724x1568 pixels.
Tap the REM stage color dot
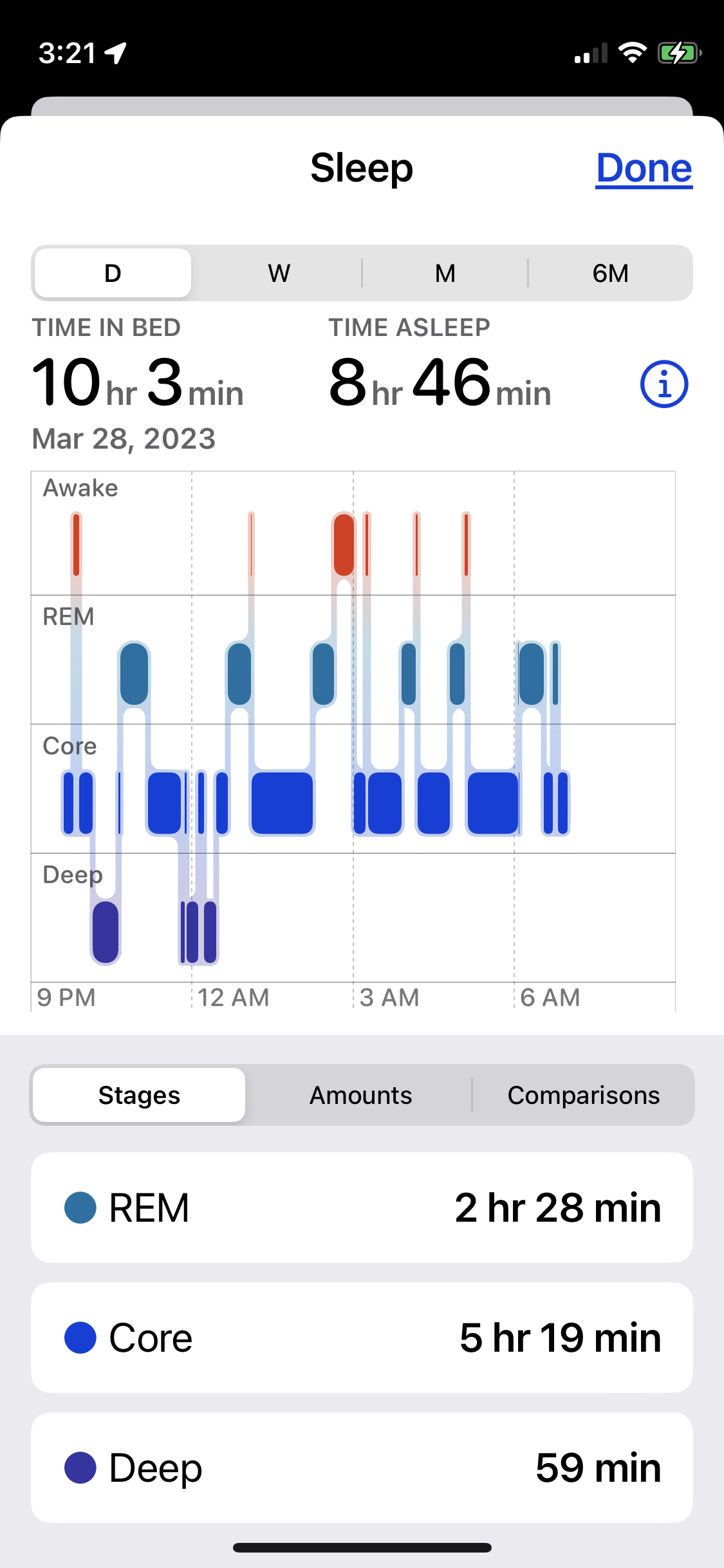click(x=80, y=1208)
